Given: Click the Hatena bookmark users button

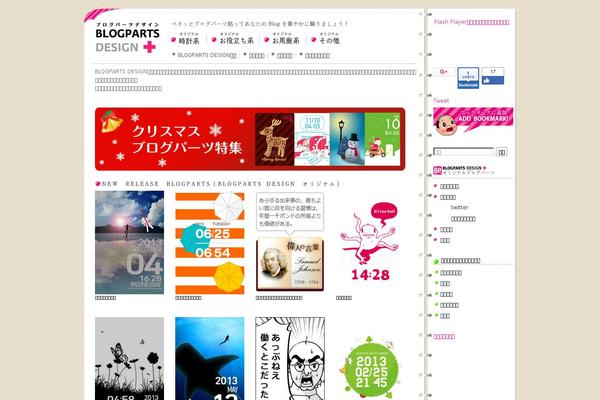Looking at the screenshot, I should pyautogui.click(x=468, y=78).
